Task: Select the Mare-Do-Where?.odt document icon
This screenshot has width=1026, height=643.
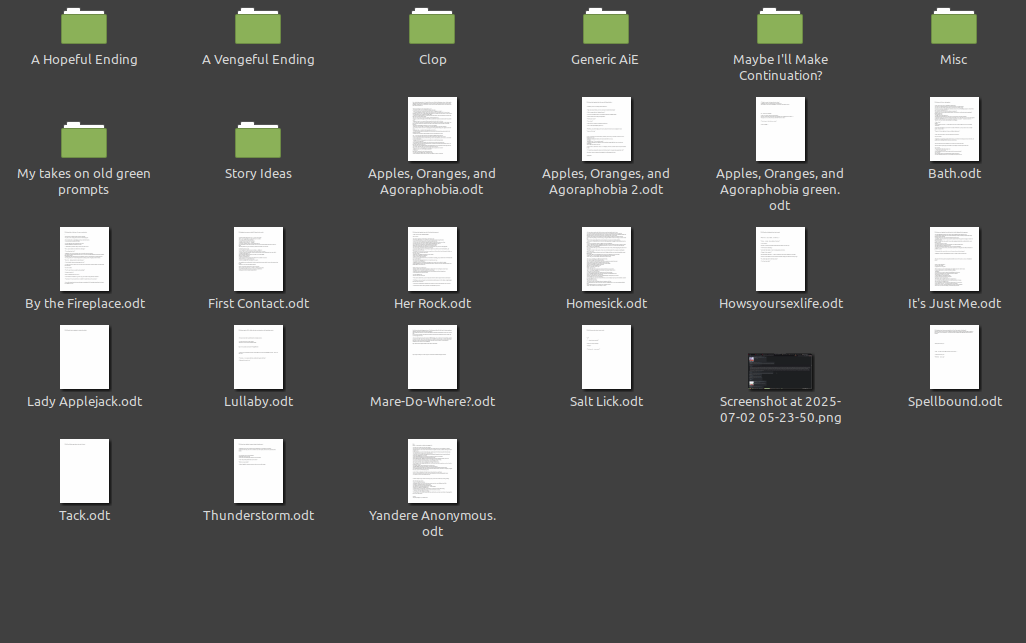Action: 433,357
